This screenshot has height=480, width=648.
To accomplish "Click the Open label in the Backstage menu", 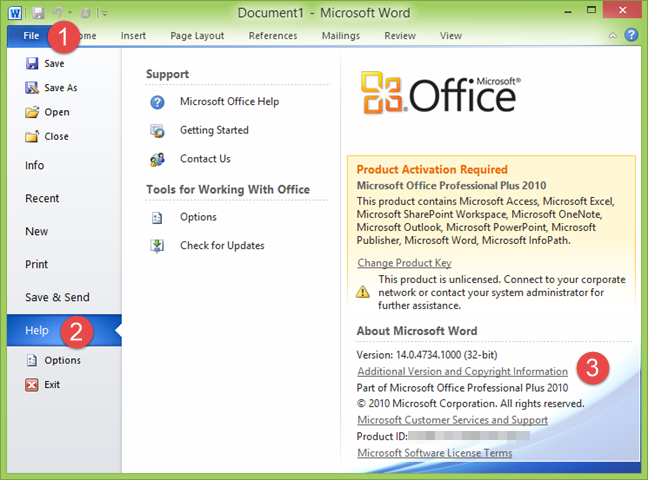I will click(x=57, y=112).
